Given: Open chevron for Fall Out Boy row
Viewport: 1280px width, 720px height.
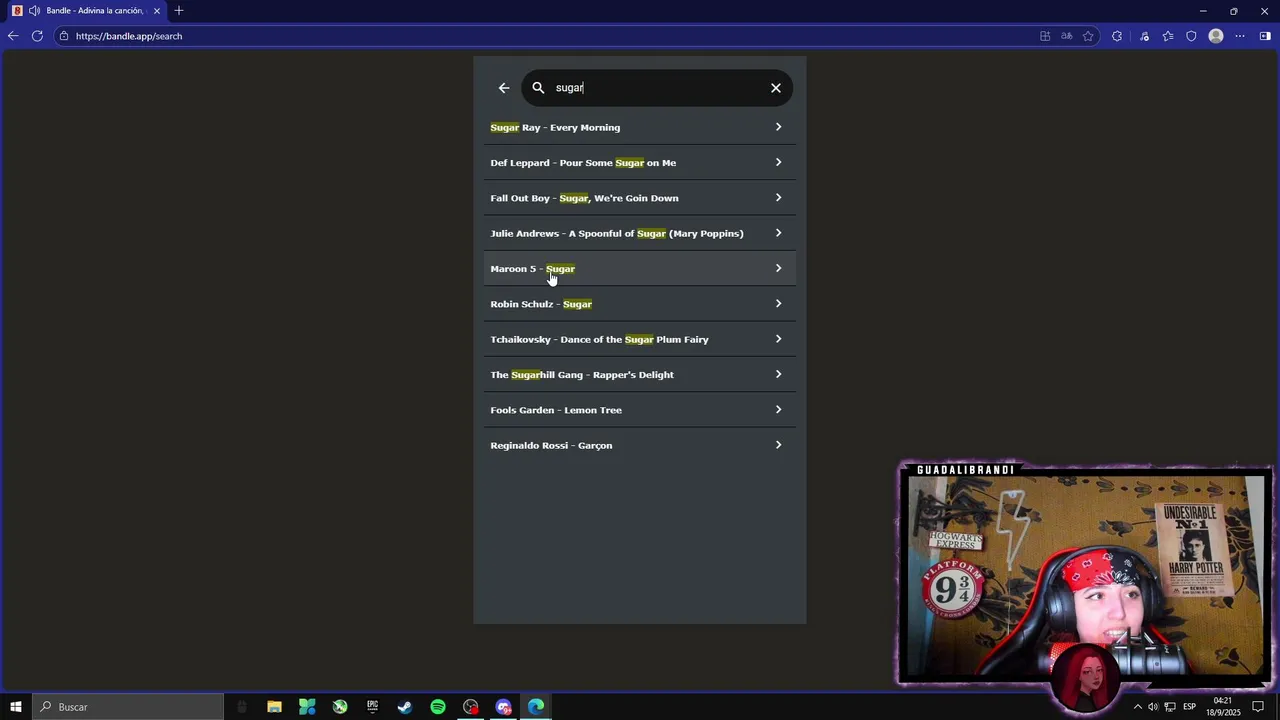Looking at the screenshot, I should coord(778,198).
